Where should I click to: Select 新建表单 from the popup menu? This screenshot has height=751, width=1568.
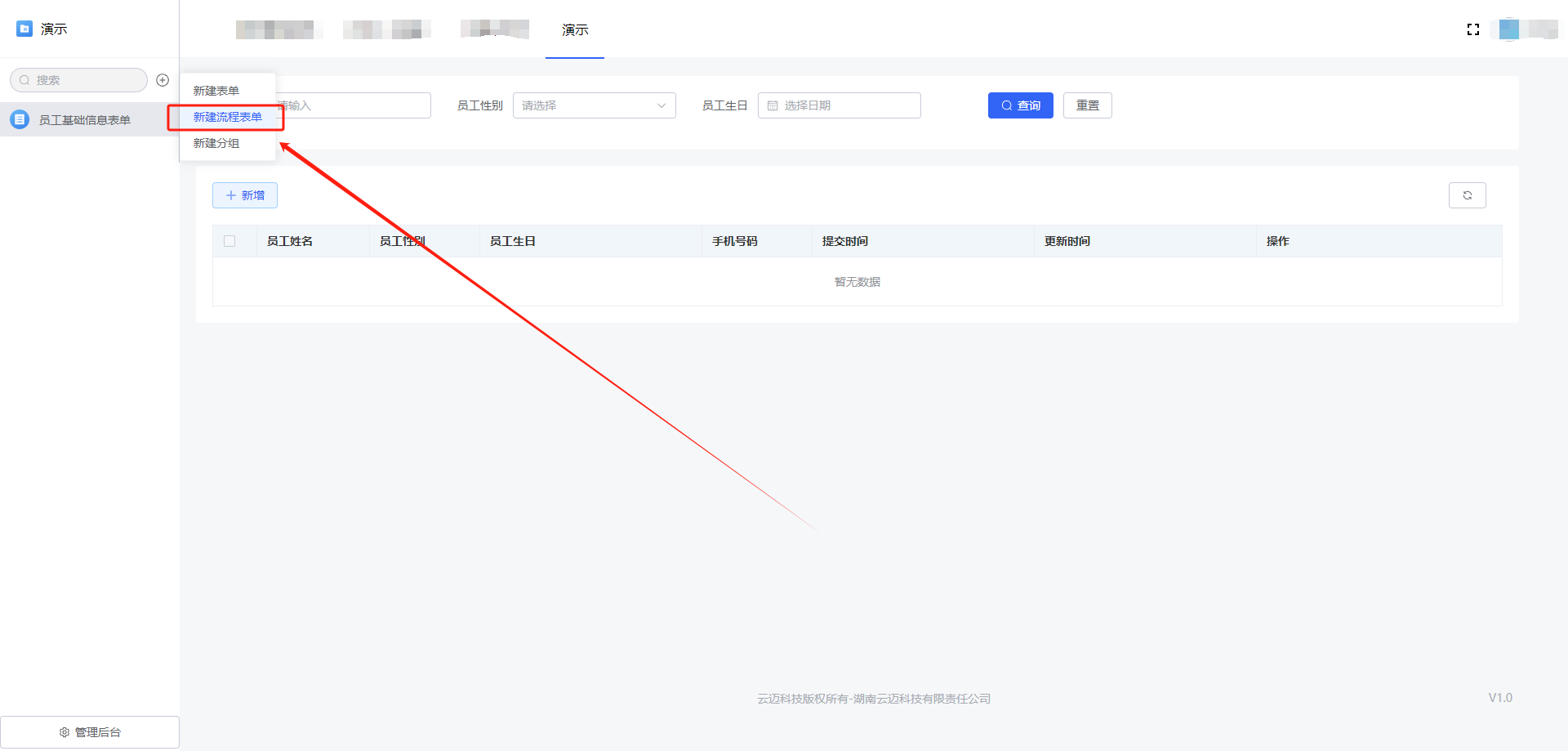click(216, 91)
